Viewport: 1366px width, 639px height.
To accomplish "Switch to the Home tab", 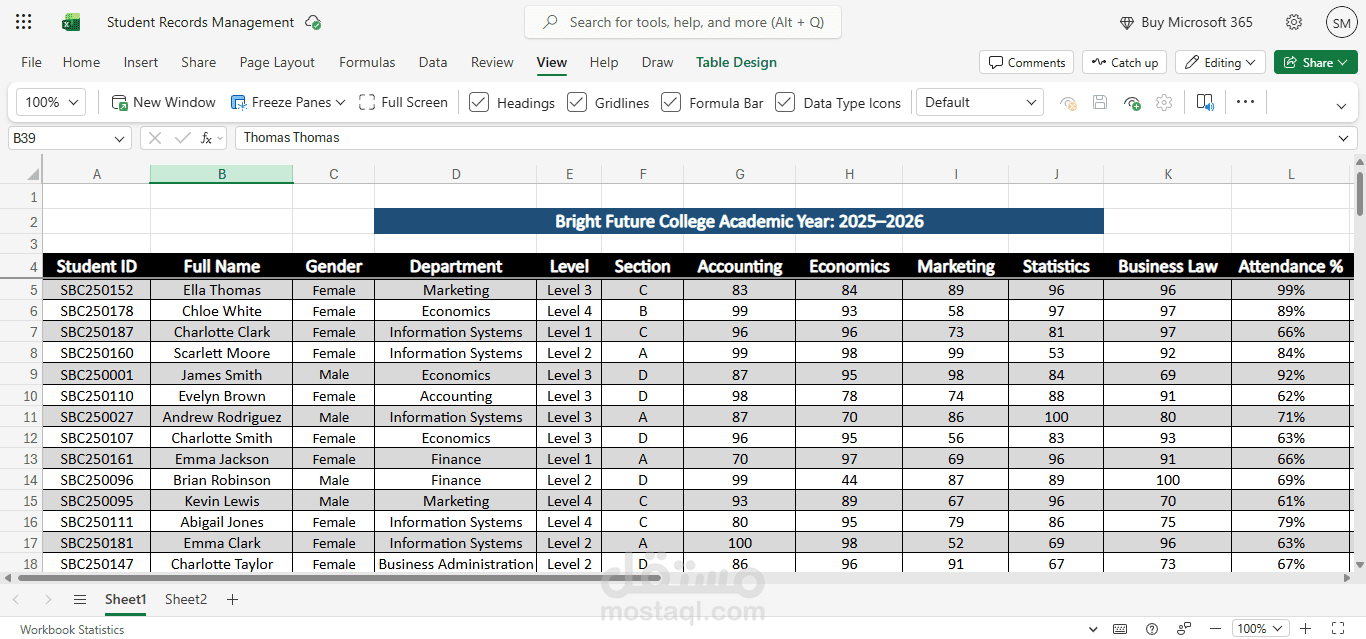I will (81, 62).
